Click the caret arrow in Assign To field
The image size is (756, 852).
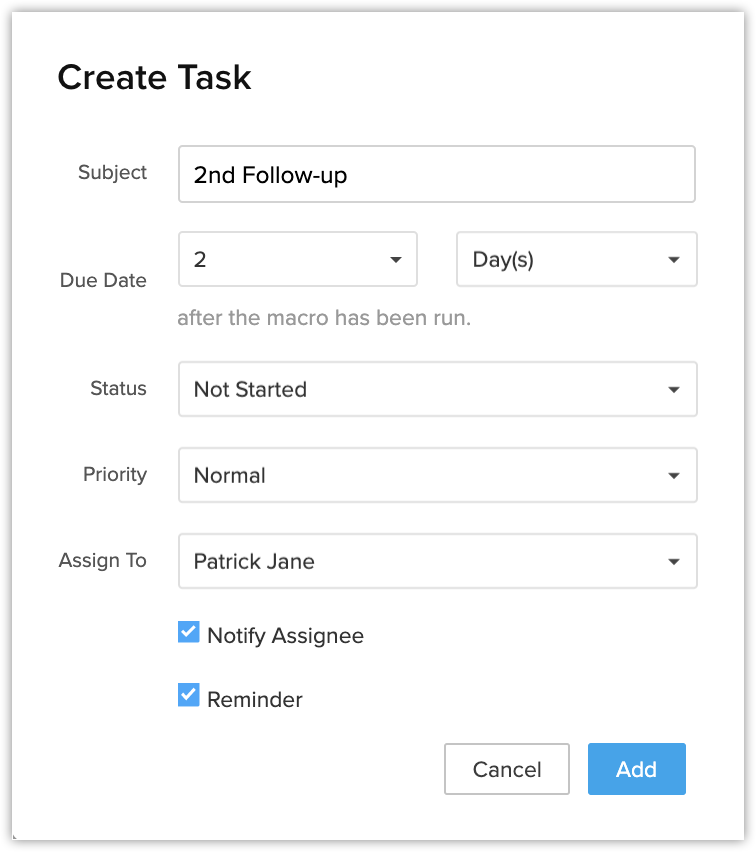(674, 562)
